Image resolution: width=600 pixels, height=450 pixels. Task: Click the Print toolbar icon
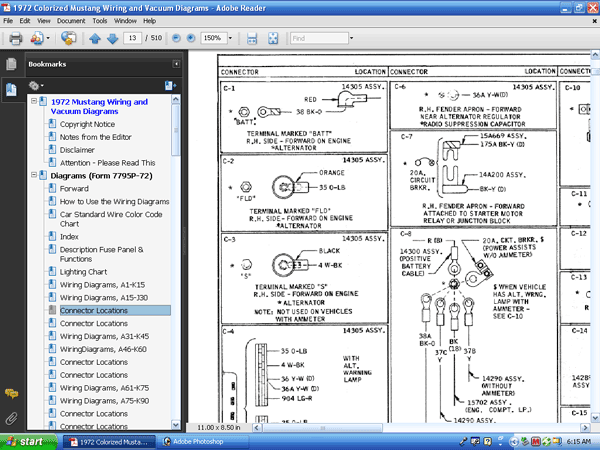pyautogui.click(x=16, y=38)
